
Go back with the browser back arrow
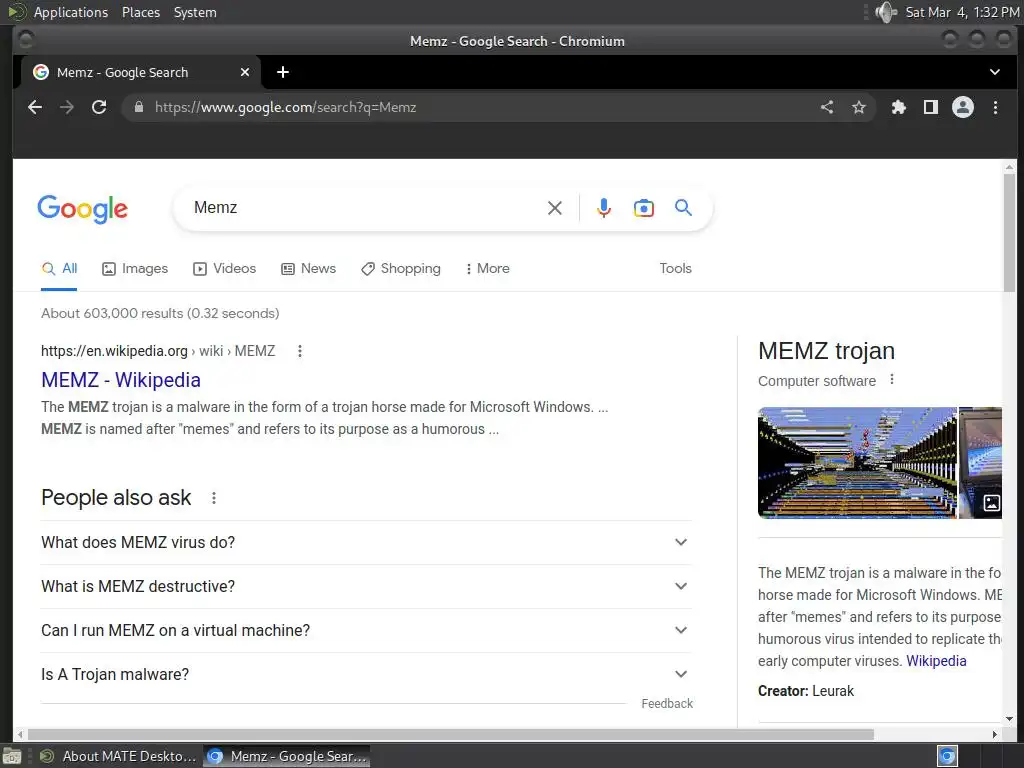click(x=35, y=107)
